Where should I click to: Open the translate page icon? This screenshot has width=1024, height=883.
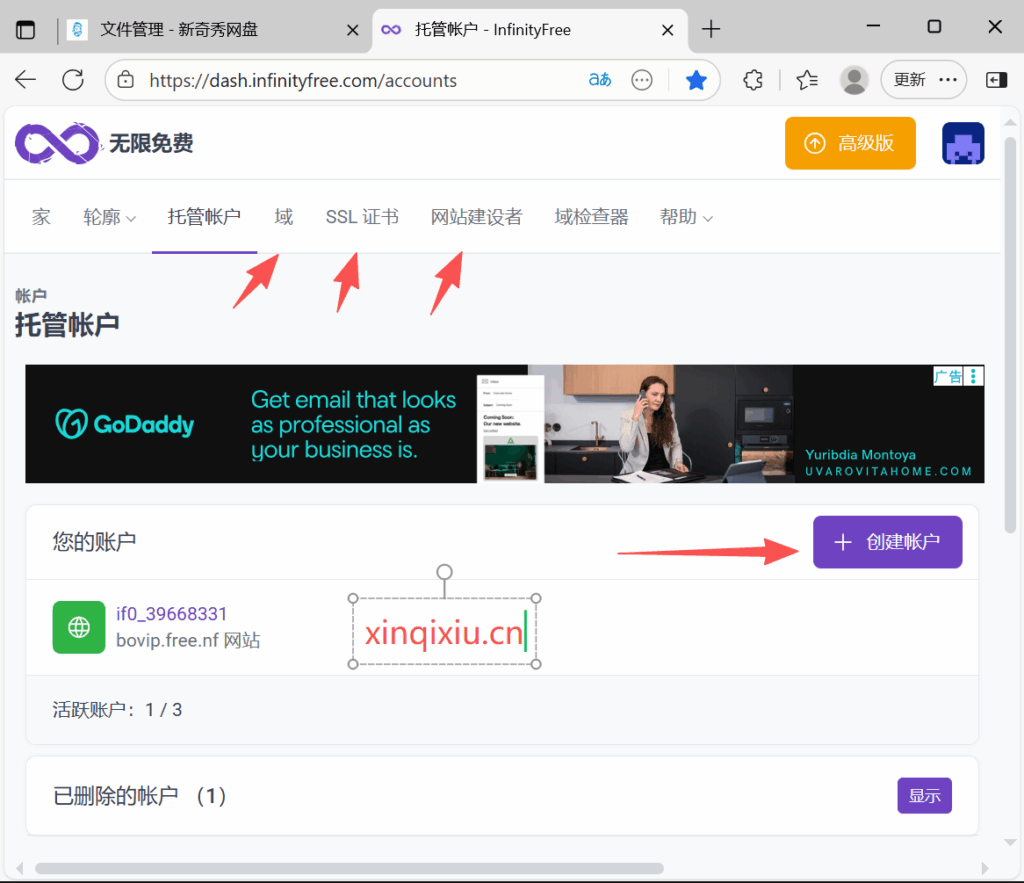click(x=600, y=80)
